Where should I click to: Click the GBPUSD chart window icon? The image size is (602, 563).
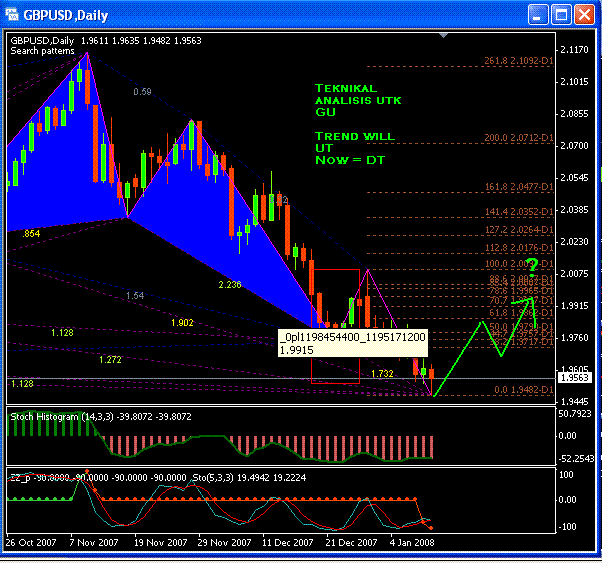(12, 15)
